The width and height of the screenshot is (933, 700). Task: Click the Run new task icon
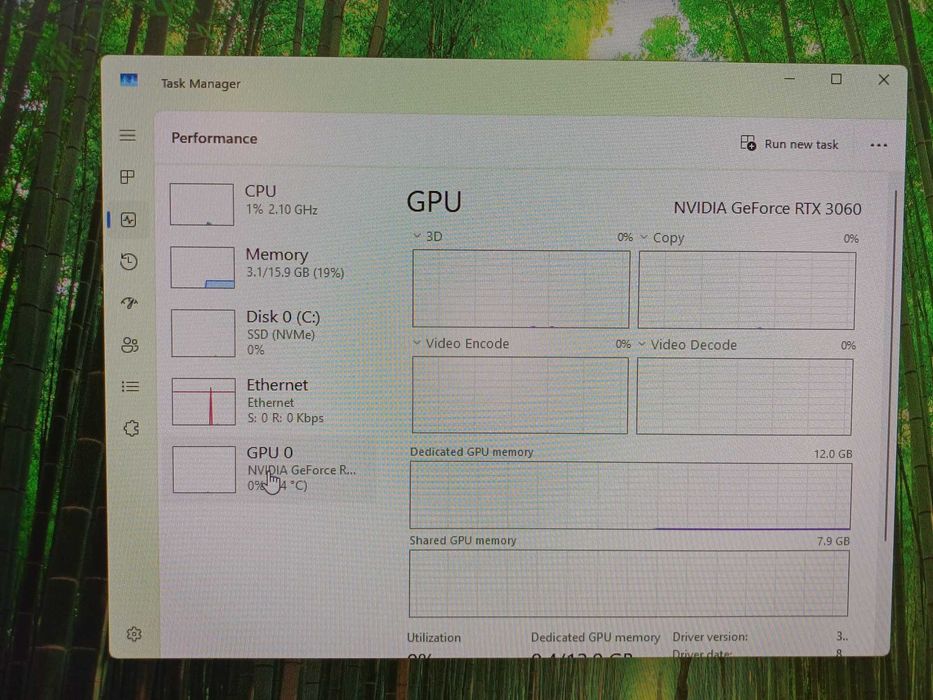tap(748, 143)
